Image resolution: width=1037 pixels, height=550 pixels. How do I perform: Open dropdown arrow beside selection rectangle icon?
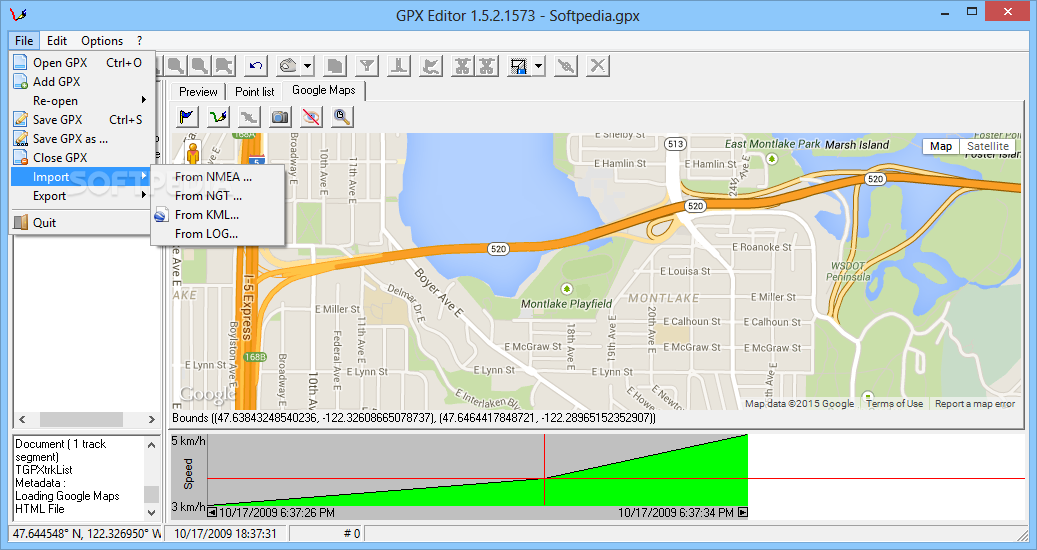pos(538,65)
